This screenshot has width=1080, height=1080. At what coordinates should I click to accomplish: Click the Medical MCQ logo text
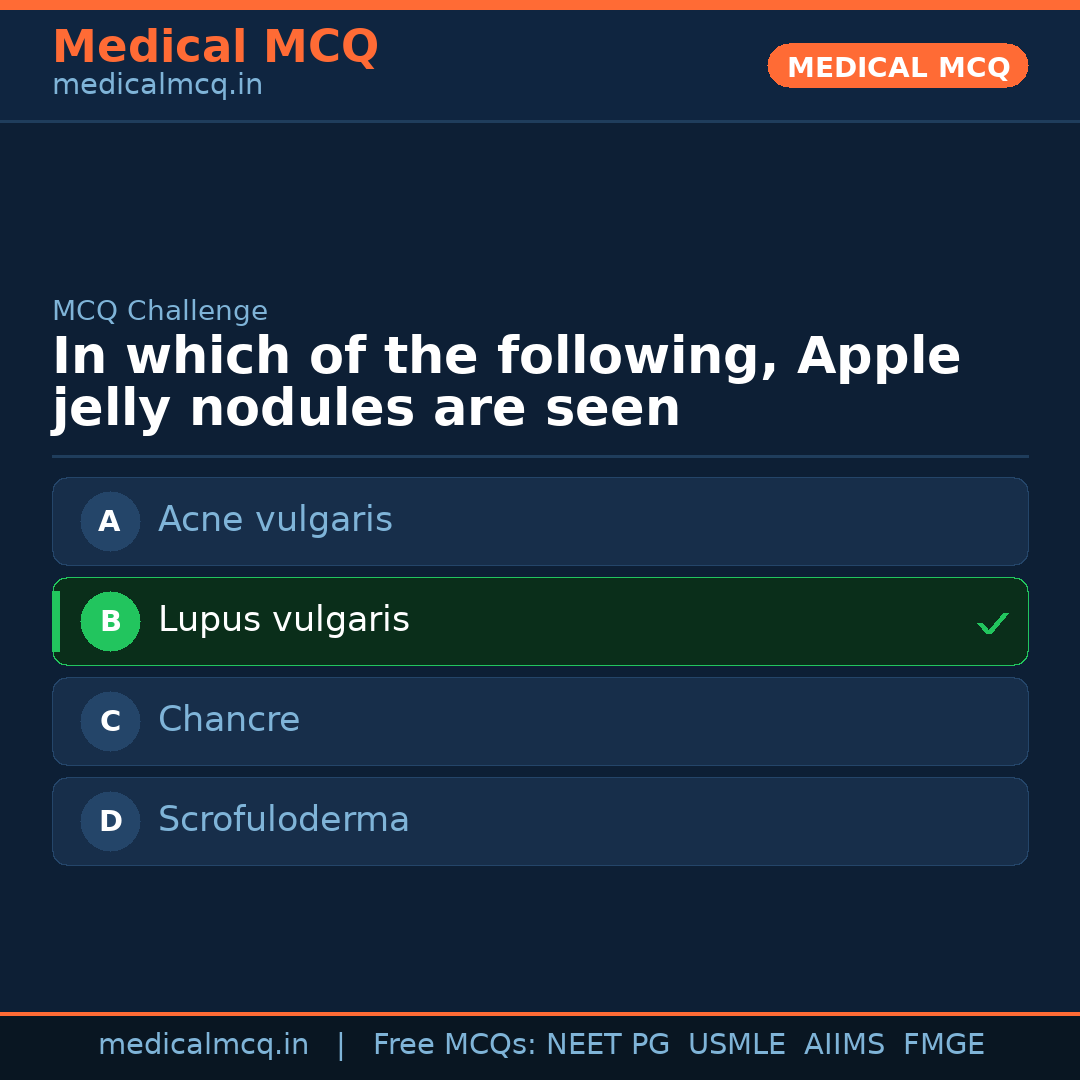pyautogui.click(x=215, y=47)
